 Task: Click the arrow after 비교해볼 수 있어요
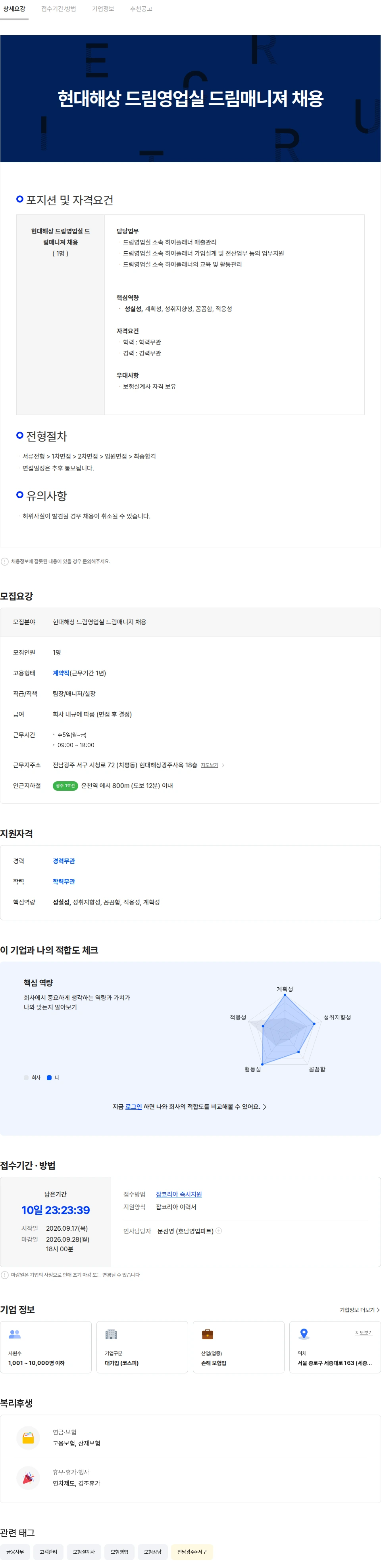[x=265, y=1107]
